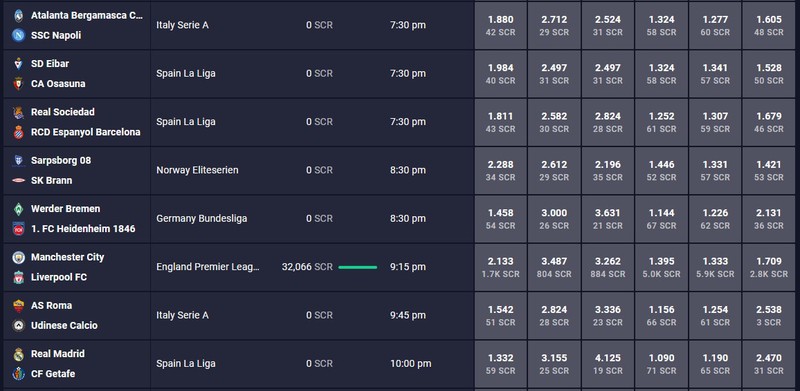Select the Manchester City badge icon

pyautogui.click(x=19, y=257)
